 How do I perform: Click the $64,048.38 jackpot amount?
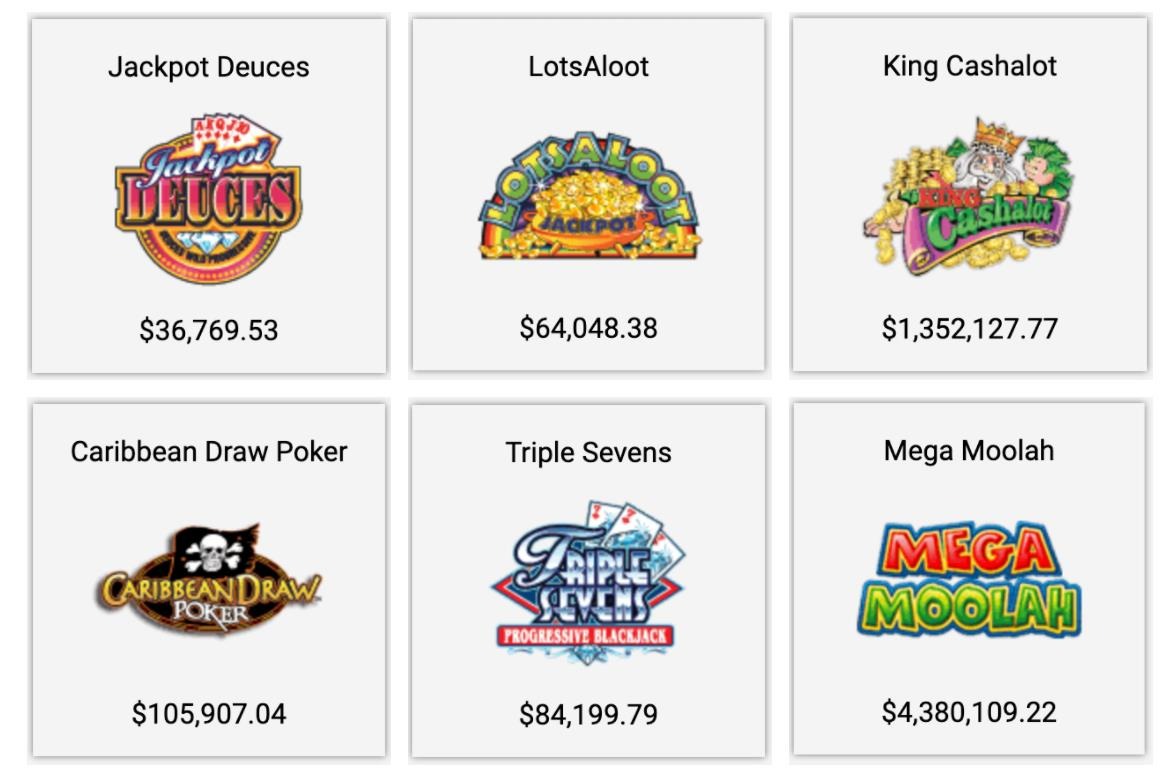(588, 328)
